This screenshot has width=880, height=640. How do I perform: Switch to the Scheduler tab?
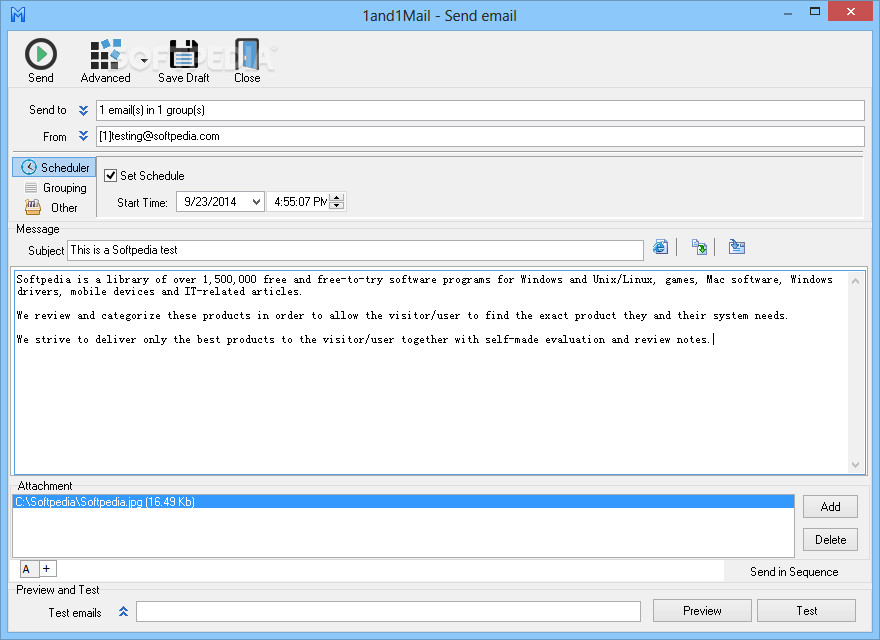tap(54, 167)
